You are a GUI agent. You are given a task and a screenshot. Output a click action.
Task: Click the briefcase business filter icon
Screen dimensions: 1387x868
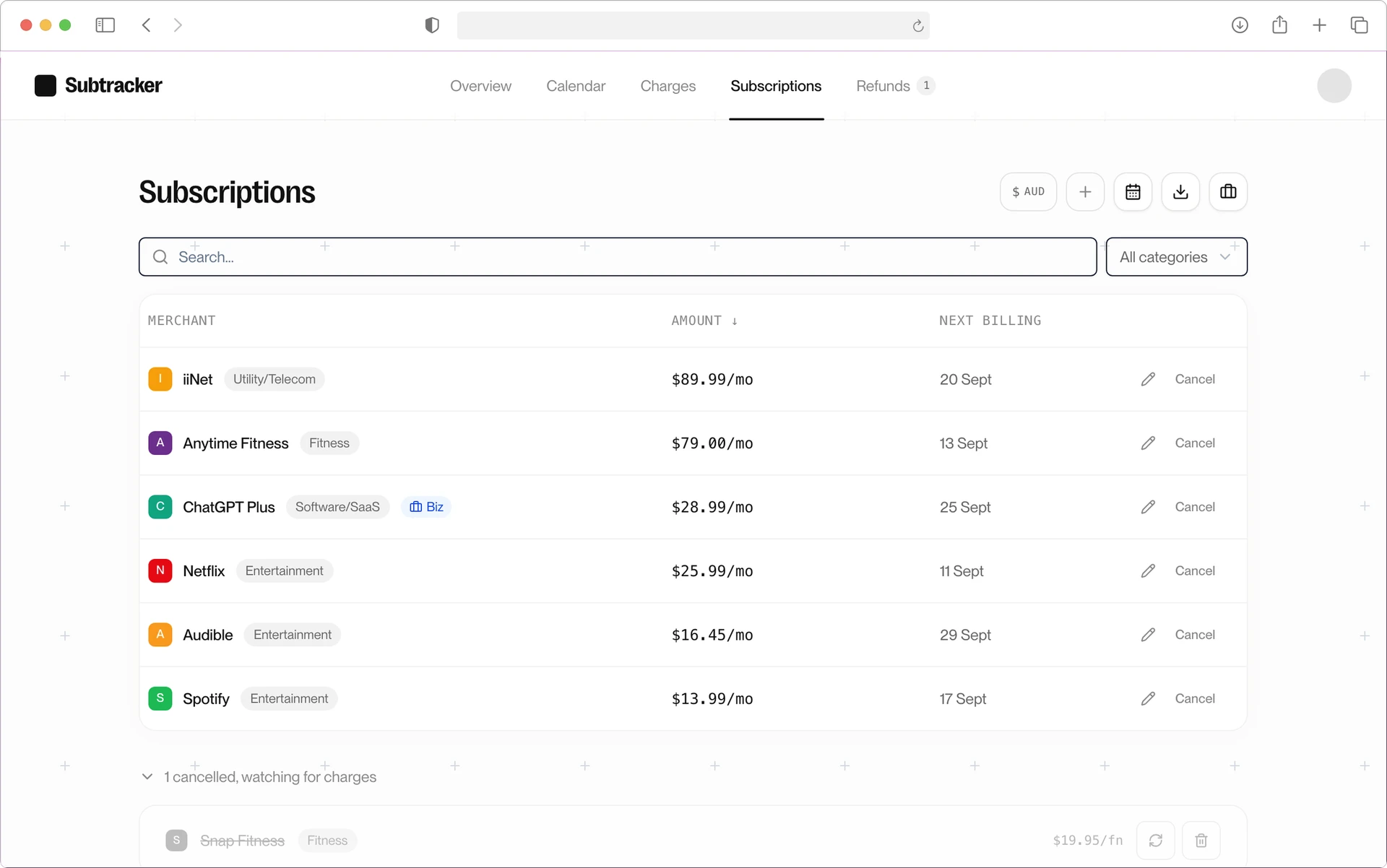[1228, 191]
